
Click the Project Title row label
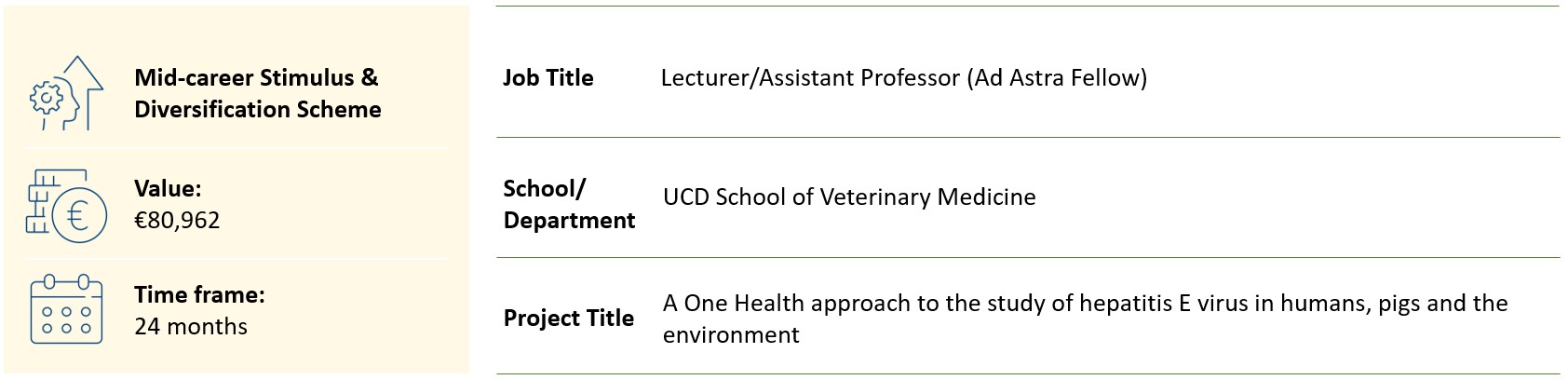[568, 318]
